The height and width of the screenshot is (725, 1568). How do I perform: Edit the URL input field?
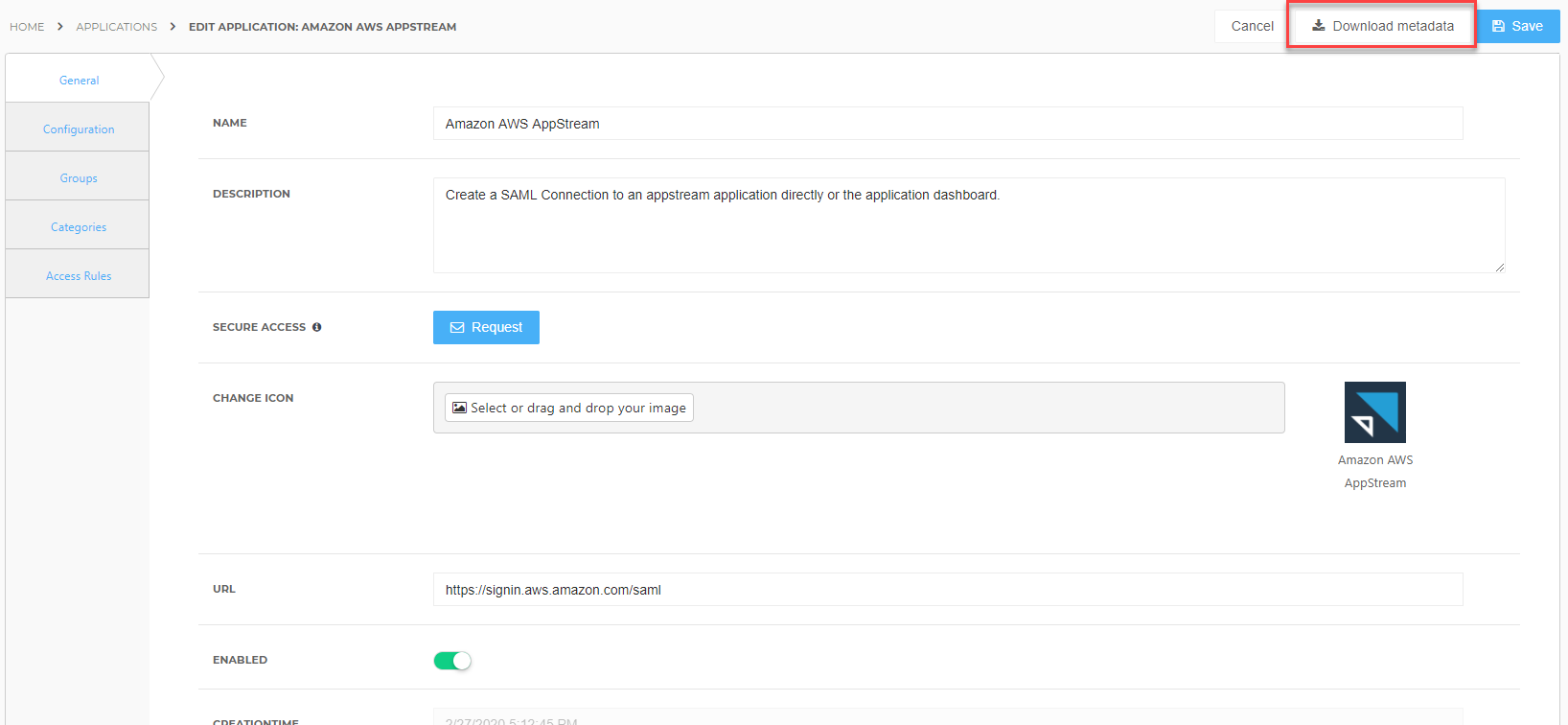948,590
